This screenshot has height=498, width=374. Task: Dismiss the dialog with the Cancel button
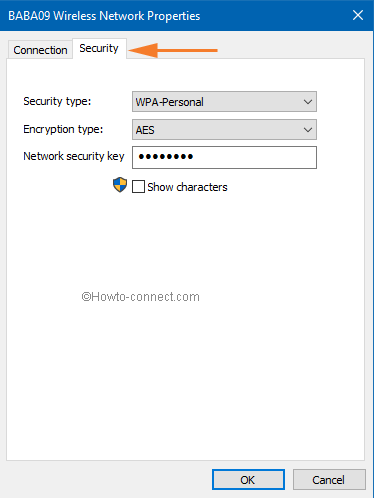329,480
